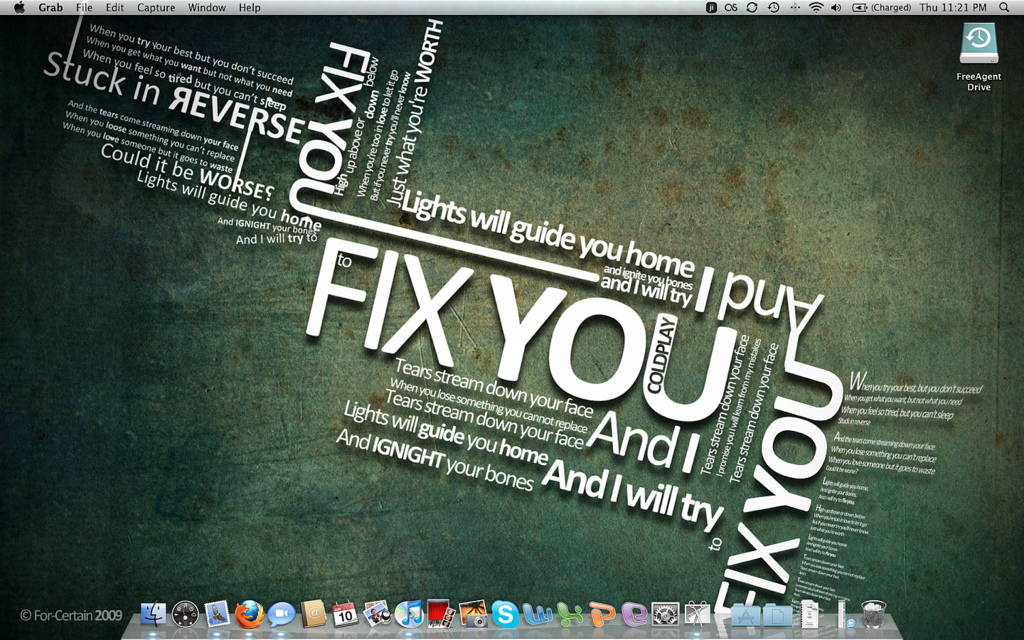Click the black ji menu bar icon
The image size is (1024, 640).
711,8
